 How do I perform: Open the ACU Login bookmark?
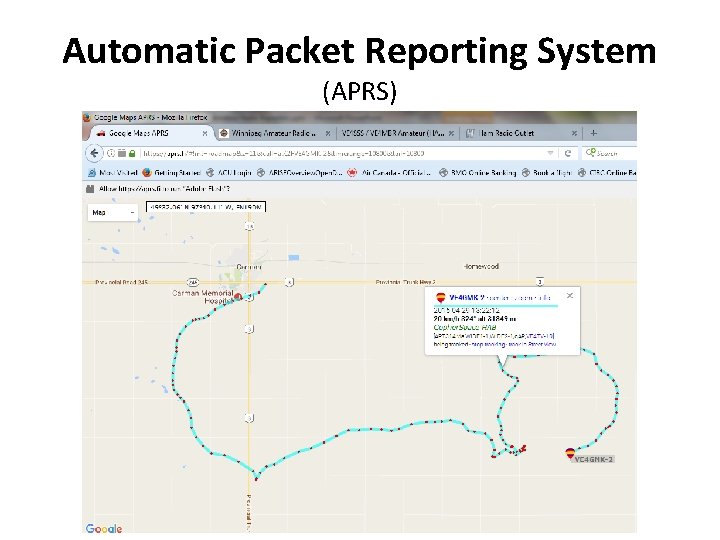click(x=229, y=173)
